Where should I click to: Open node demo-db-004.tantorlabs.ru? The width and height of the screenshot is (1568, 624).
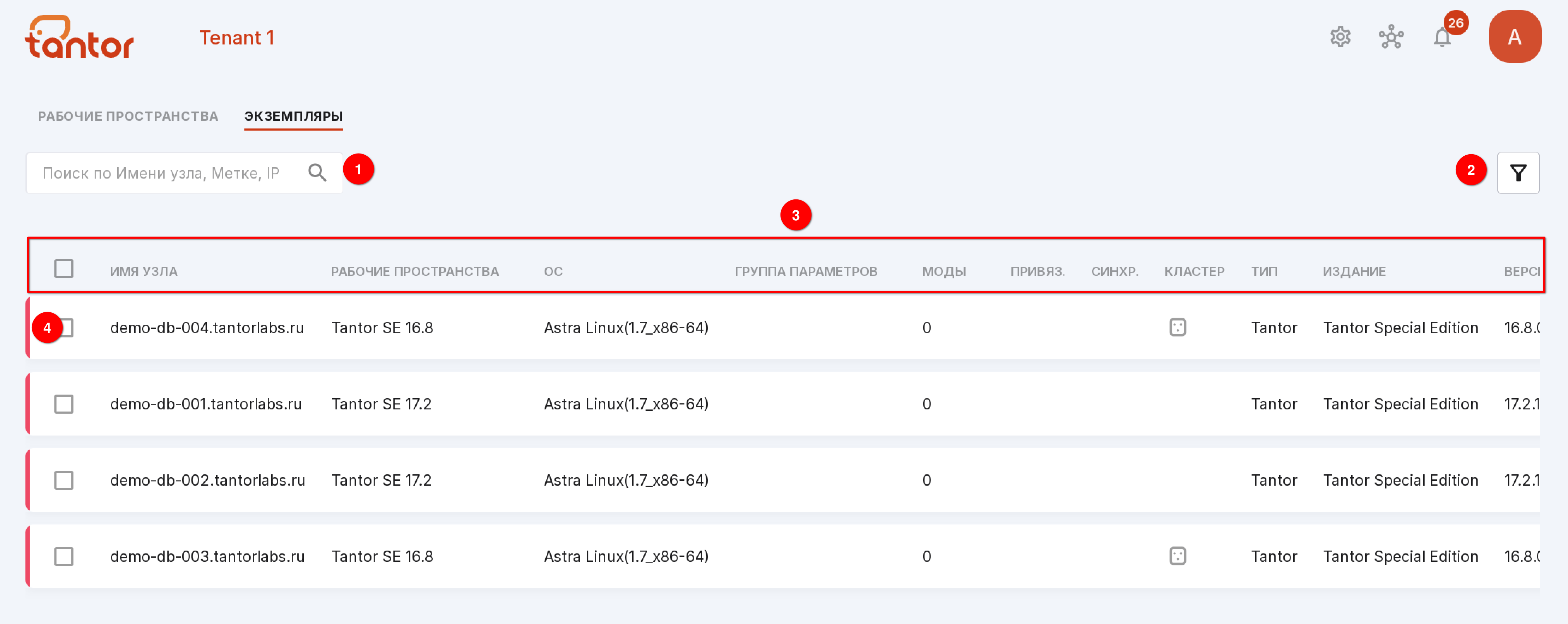pos(206,328)
